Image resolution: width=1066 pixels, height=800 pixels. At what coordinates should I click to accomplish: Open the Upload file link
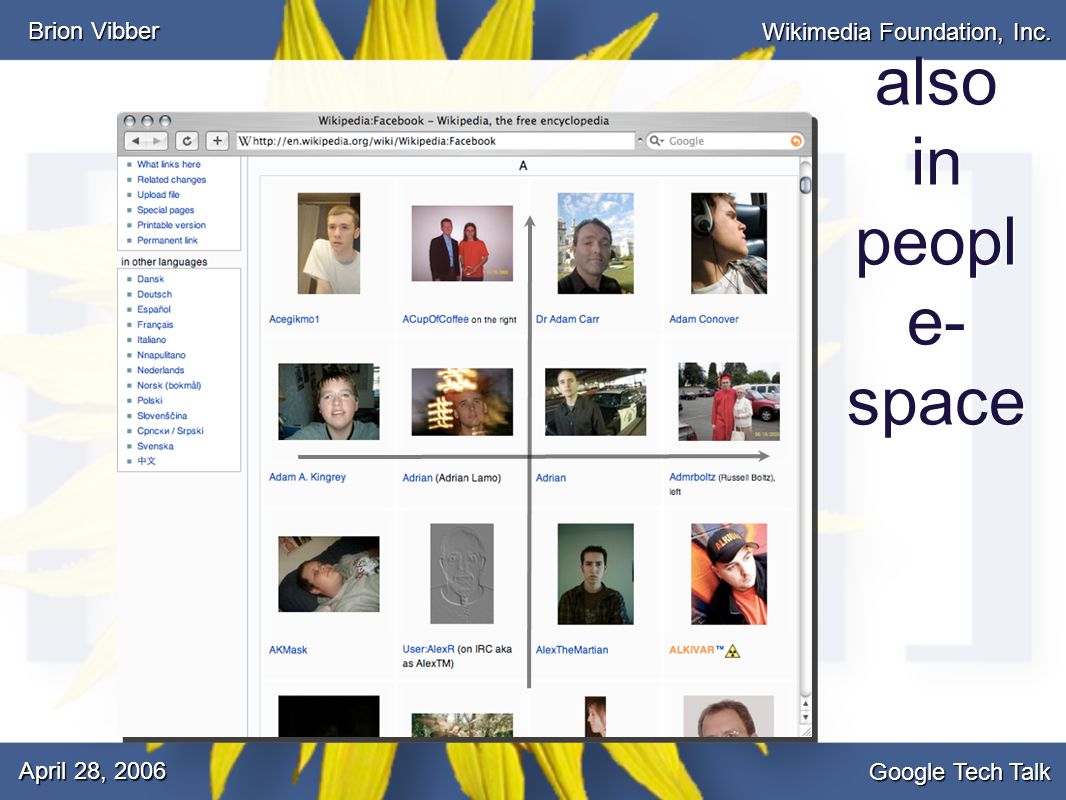[x=158, y=194]
